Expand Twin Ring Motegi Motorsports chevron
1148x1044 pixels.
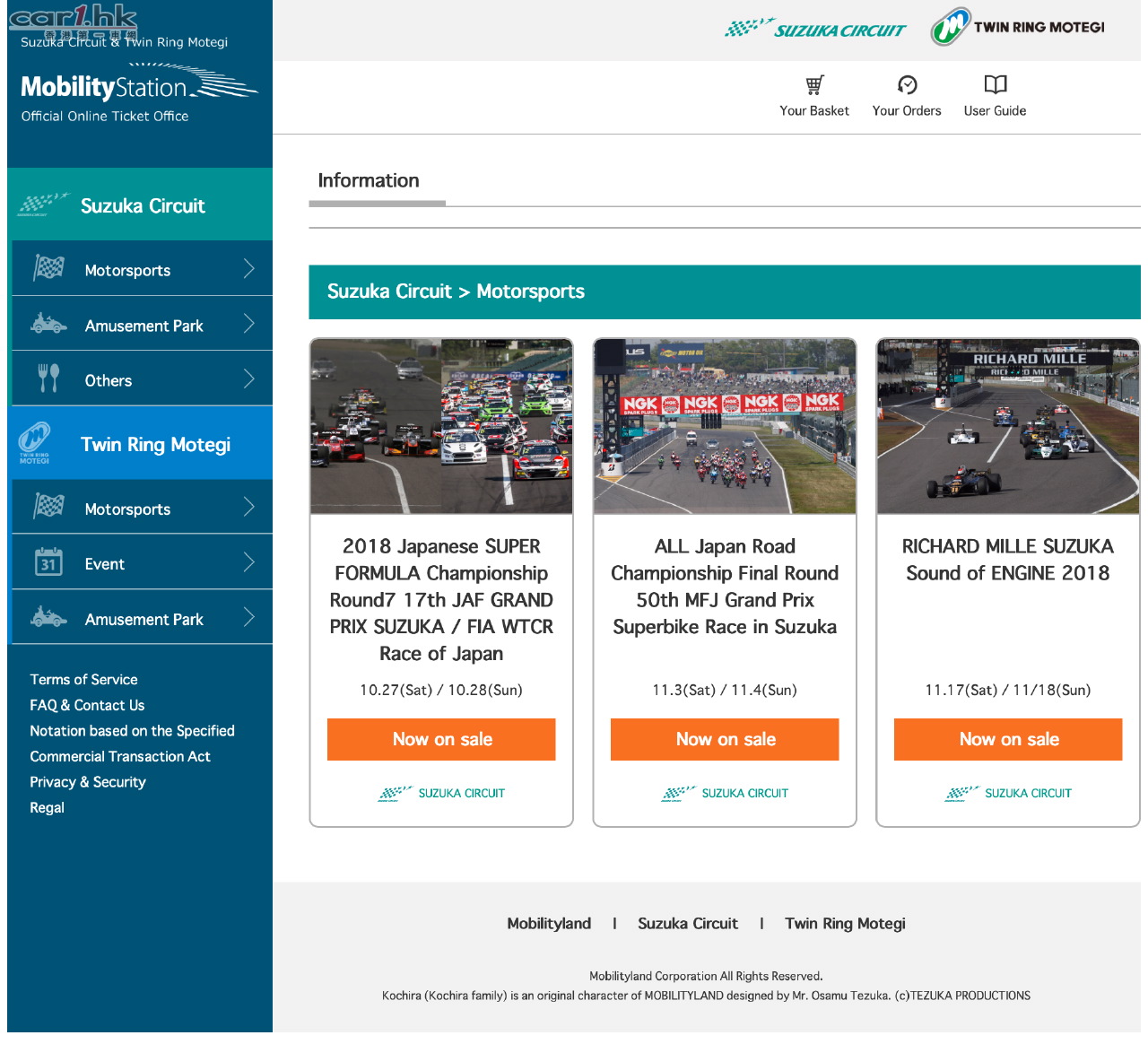click(249, 507)
